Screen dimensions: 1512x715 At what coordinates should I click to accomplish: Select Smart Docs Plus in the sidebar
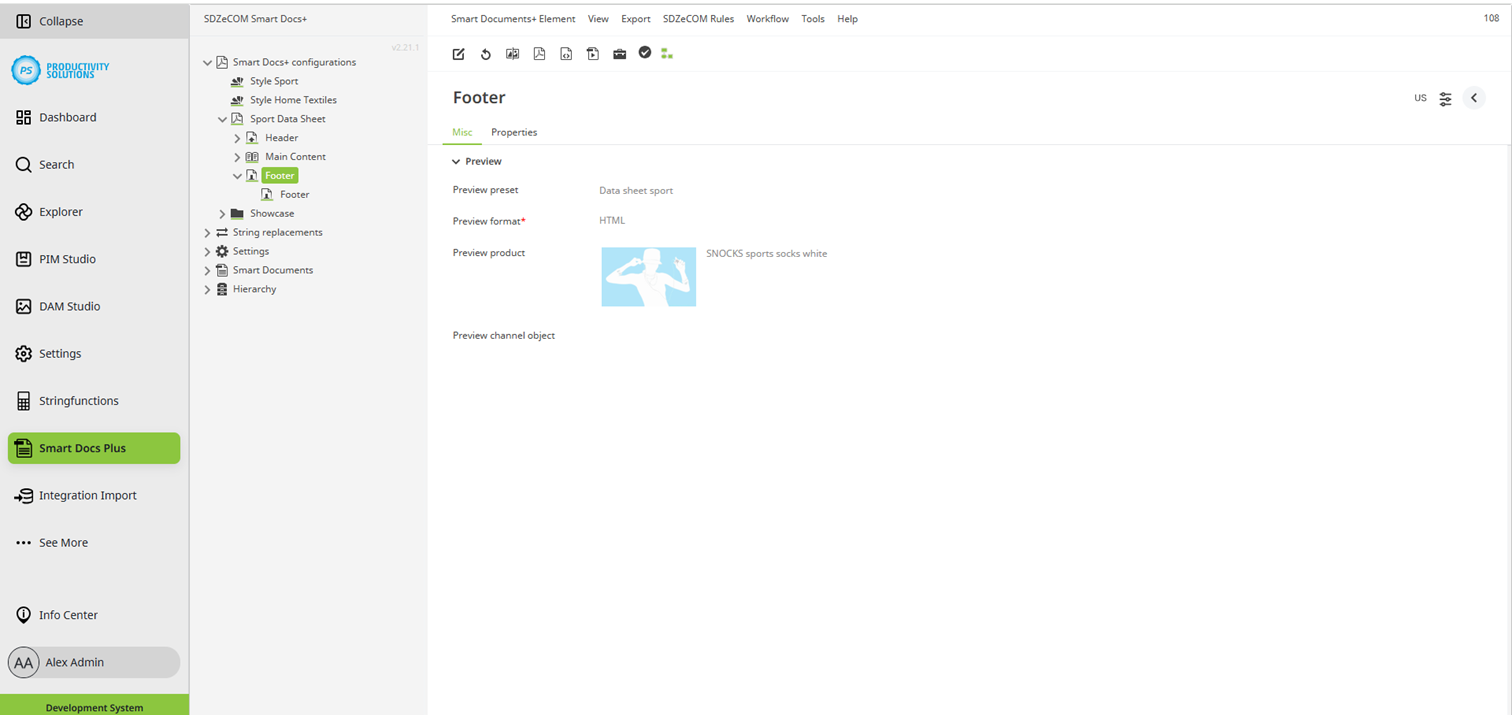point(94,448)
